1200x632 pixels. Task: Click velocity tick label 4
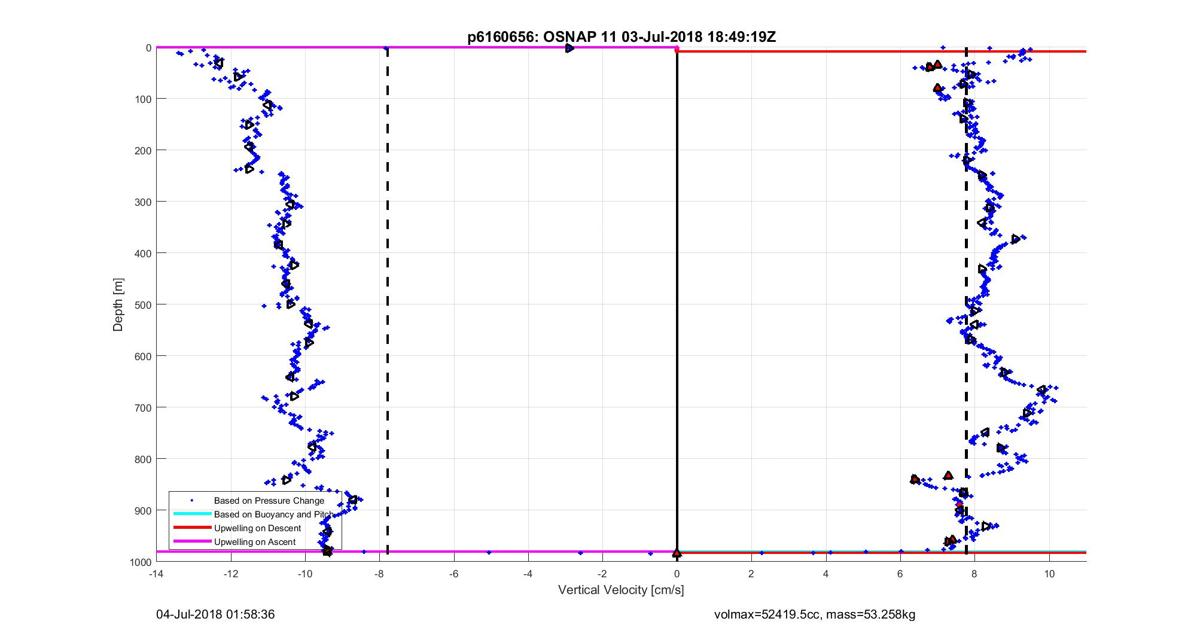coord(826,574)
